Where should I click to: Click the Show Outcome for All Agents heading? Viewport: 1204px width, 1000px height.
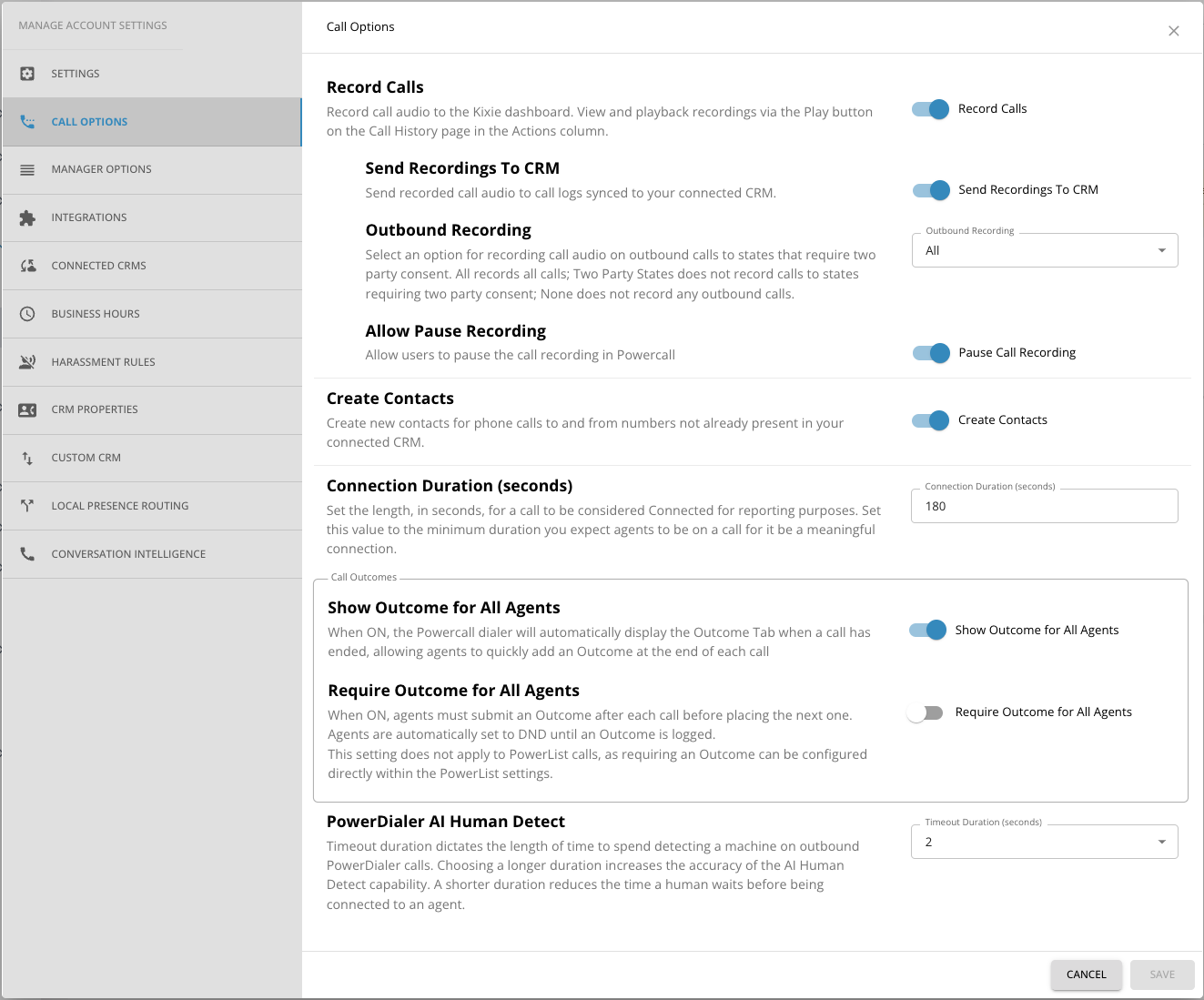(x=444, y=608)
